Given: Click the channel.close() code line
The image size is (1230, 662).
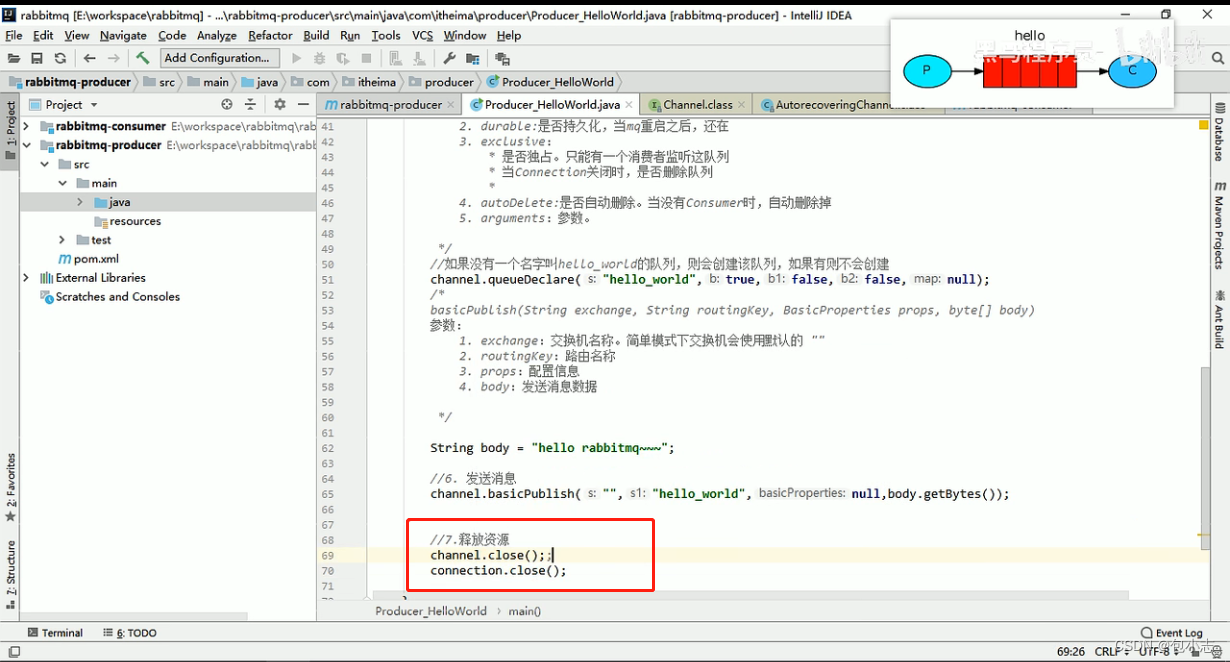Looking at the screenshot, I should (490, 555).
